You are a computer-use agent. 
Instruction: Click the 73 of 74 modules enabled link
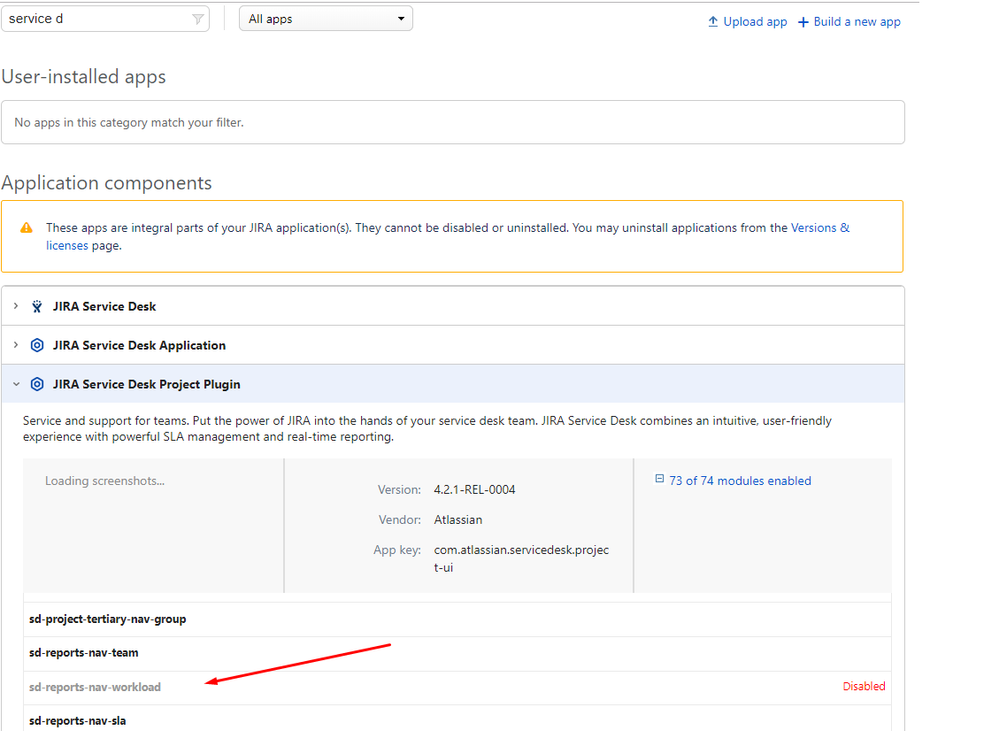(740, 481)
